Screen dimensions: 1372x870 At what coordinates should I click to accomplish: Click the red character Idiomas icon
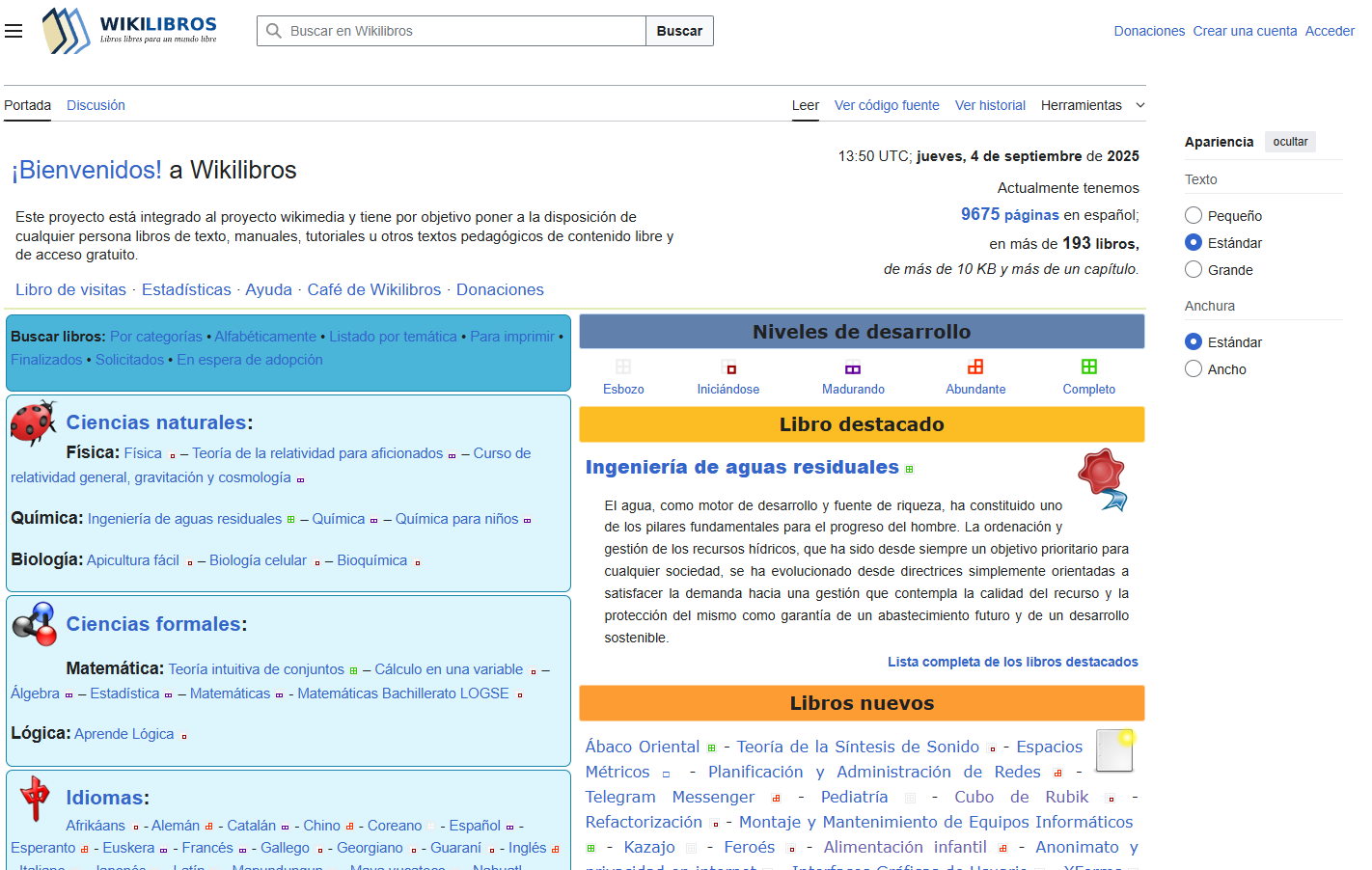[x=35, y=798]
